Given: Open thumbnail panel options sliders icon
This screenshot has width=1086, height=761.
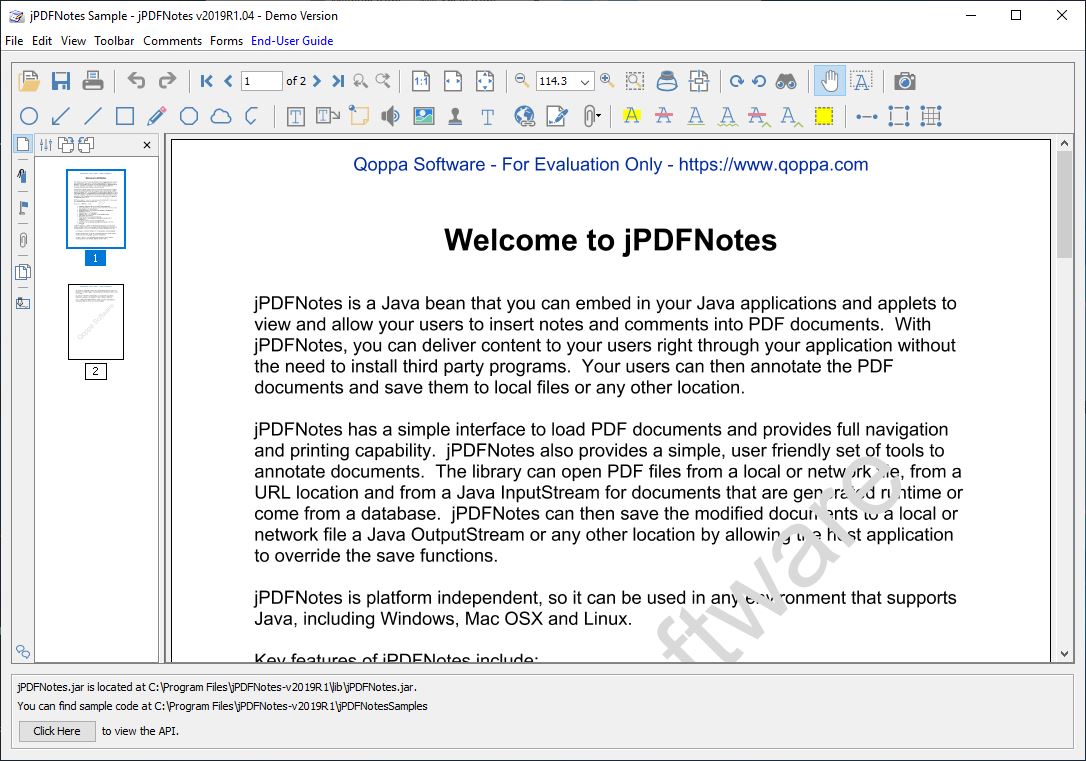Looking at the screenshot, I should (46, 145).
